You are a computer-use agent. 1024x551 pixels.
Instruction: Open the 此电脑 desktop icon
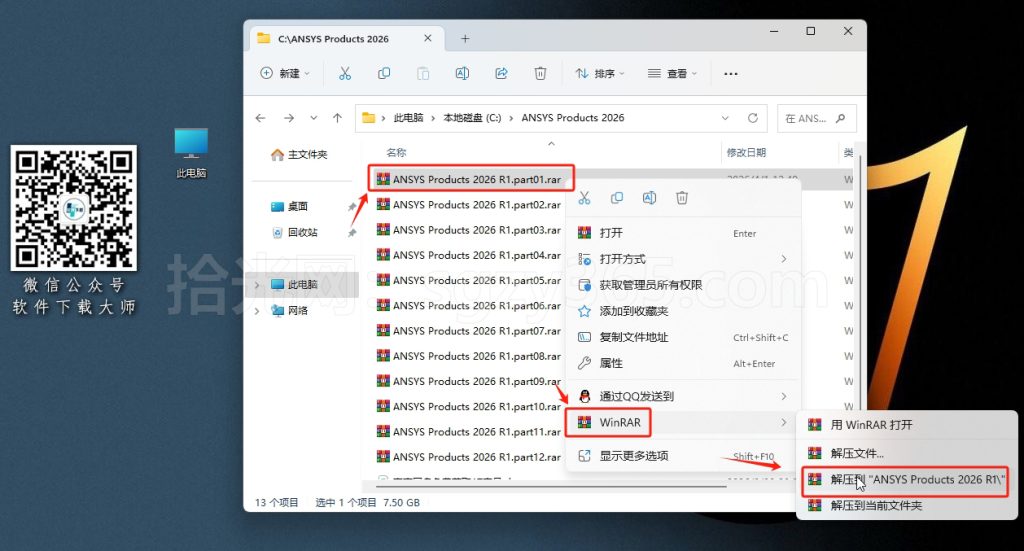point(191,153)
